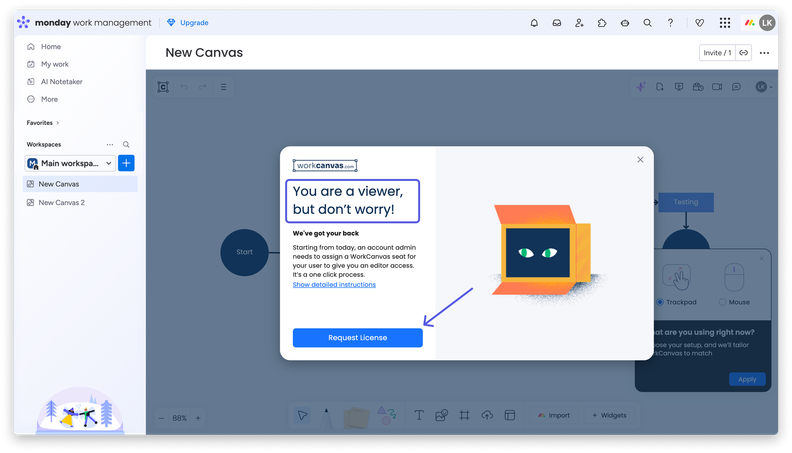Screen dimensions: 792x453
Task: Click the Request License button
Action: point(358,338)
